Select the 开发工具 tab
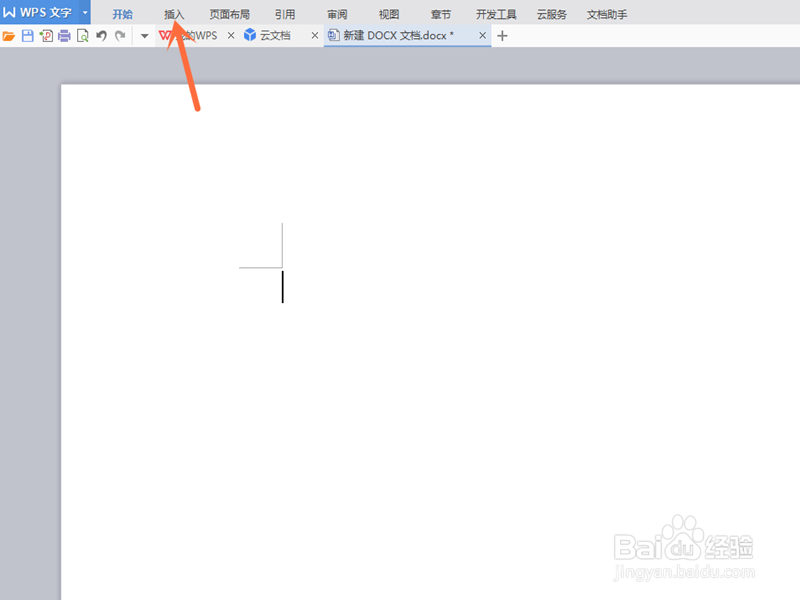This screenshot has width=800, height=600. pos(496,14)
